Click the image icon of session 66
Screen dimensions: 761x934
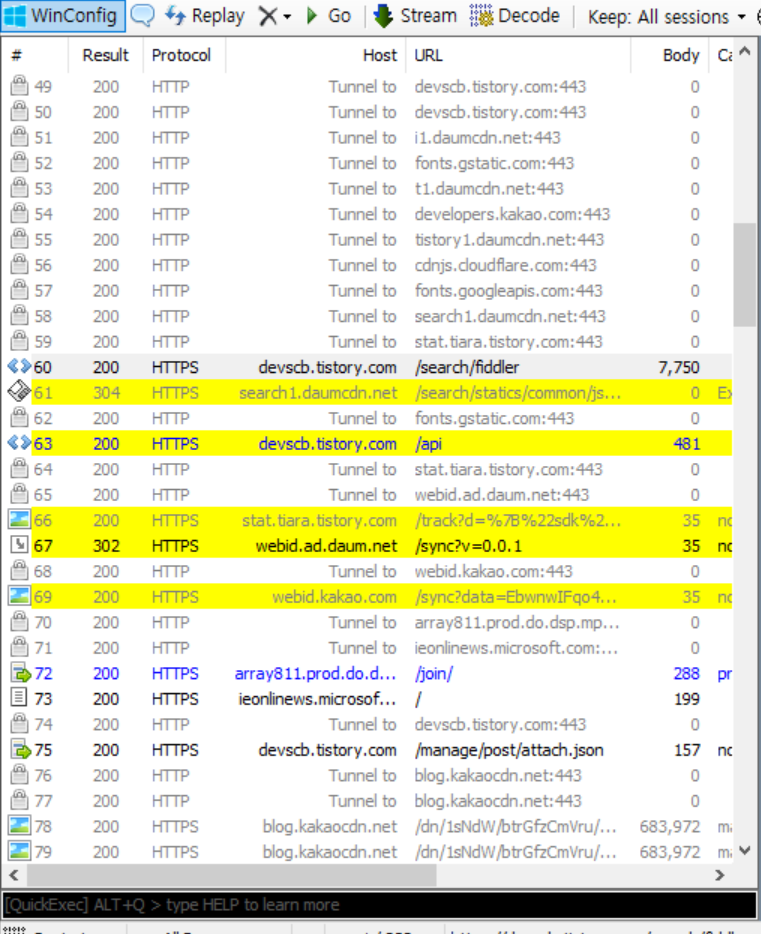19,520
